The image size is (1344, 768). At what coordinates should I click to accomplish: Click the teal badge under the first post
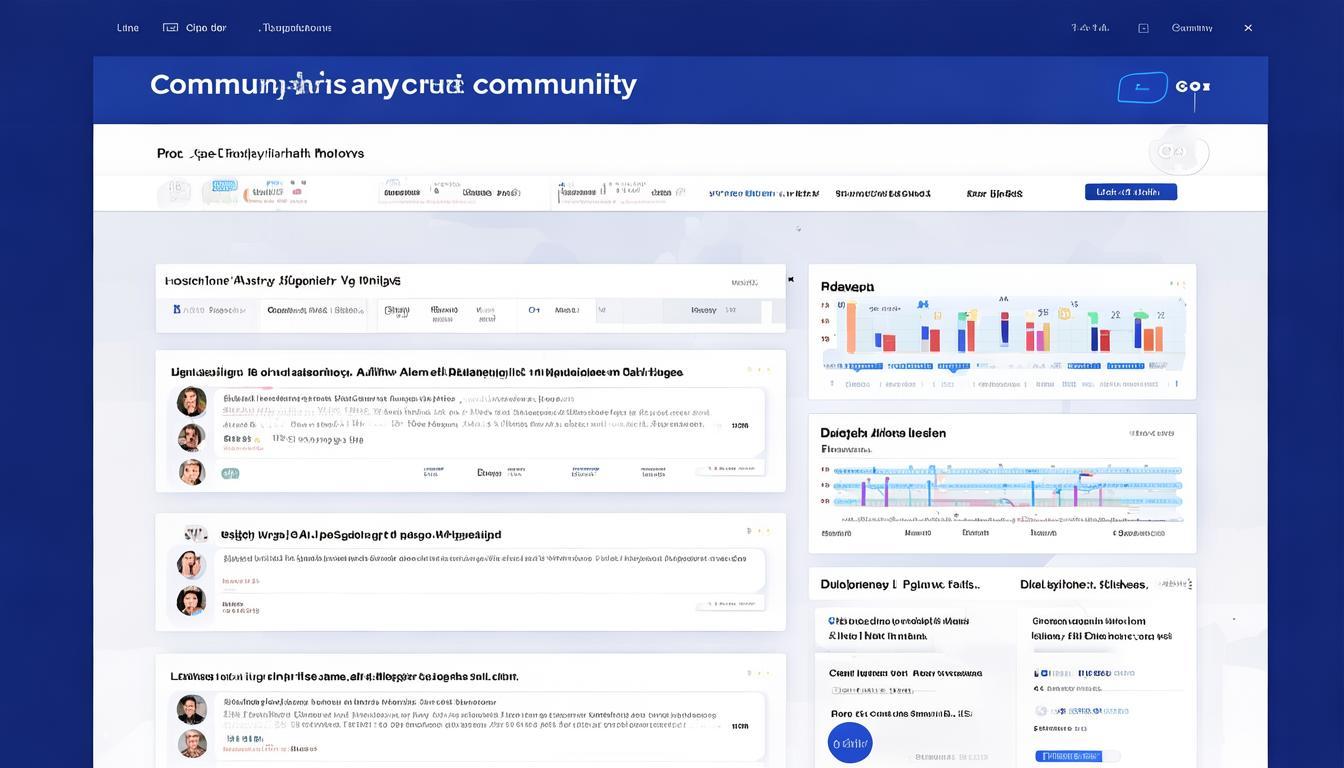tap(230, 473)
